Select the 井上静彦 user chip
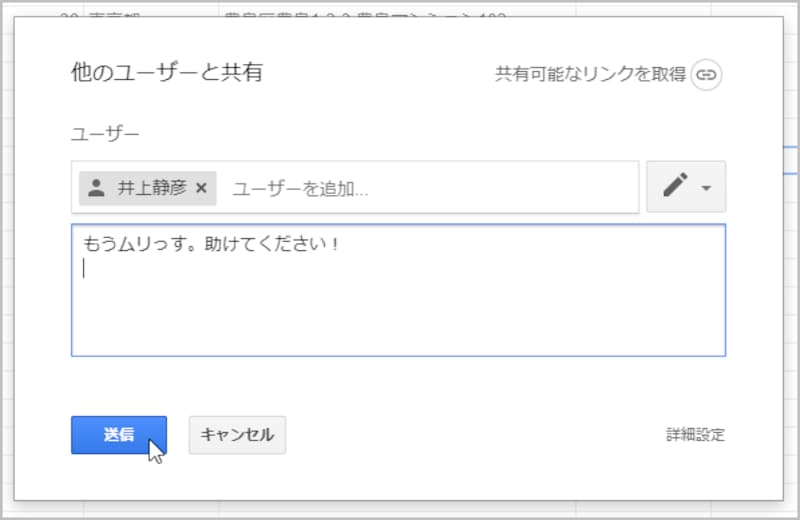 147,188
